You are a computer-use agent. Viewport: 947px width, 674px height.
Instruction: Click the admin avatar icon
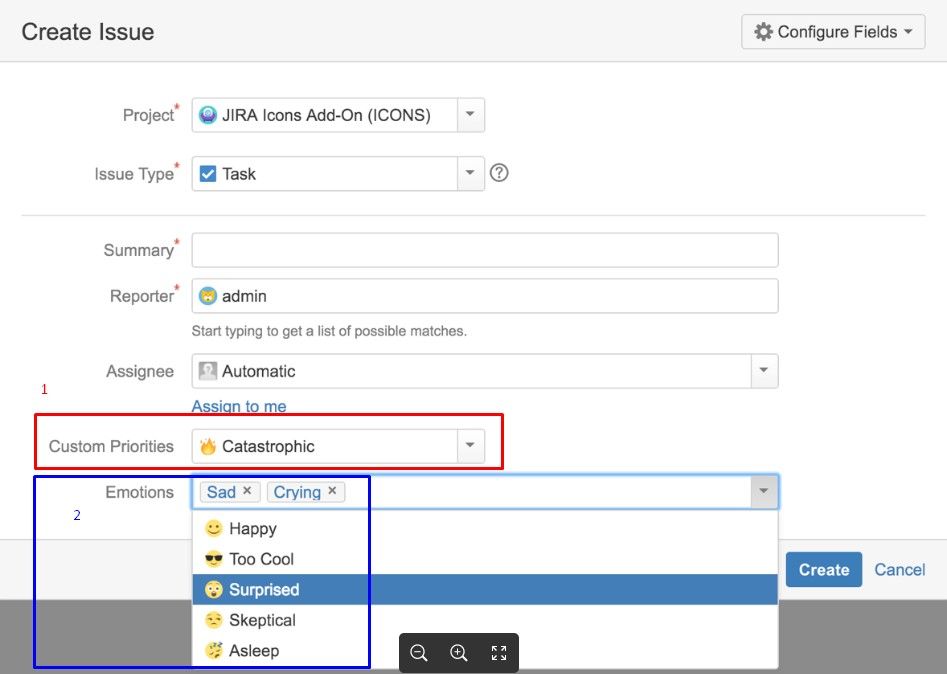tap(208, 296)
